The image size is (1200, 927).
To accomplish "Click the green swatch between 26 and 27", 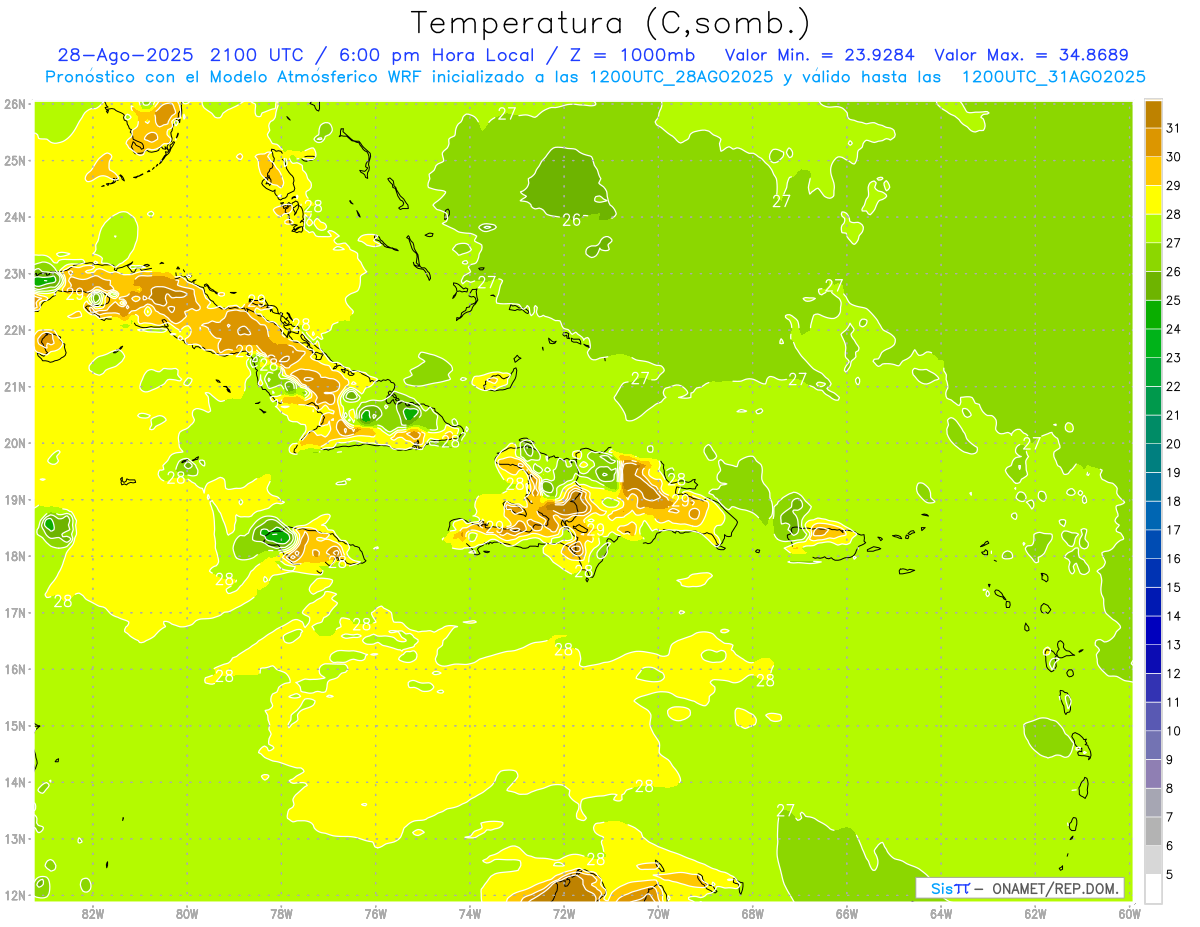I will 1153,257.
